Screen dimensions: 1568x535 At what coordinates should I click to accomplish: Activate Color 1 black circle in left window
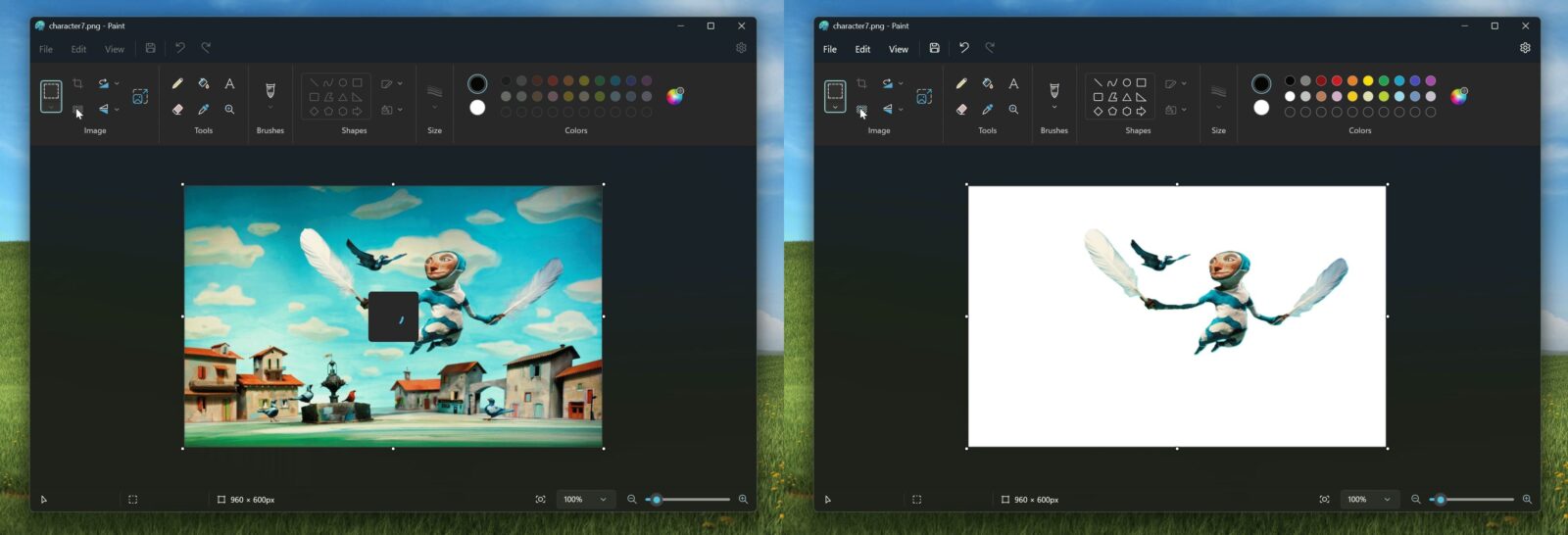(477, 84)
